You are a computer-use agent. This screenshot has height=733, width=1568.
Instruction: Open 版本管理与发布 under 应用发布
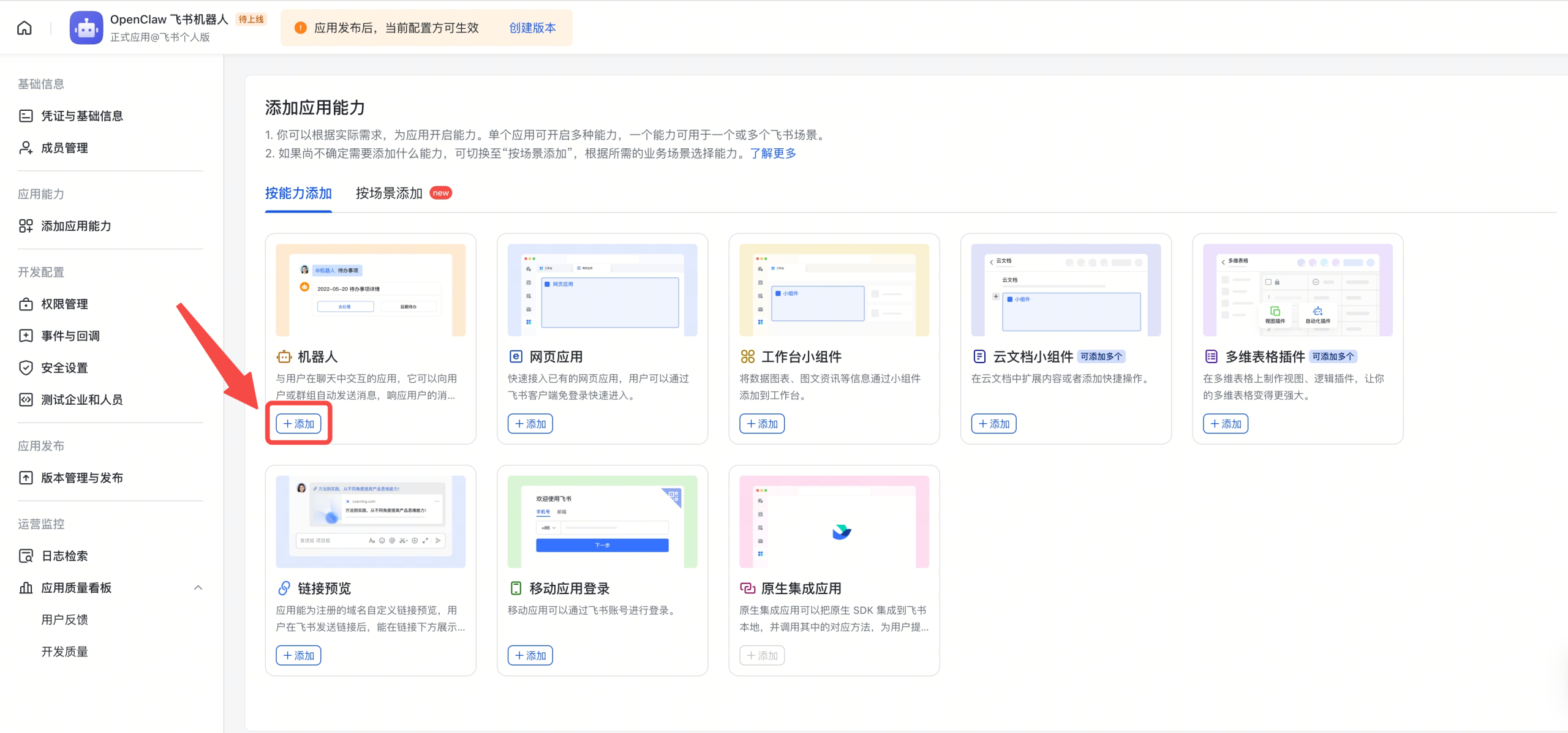click(82, 478)
